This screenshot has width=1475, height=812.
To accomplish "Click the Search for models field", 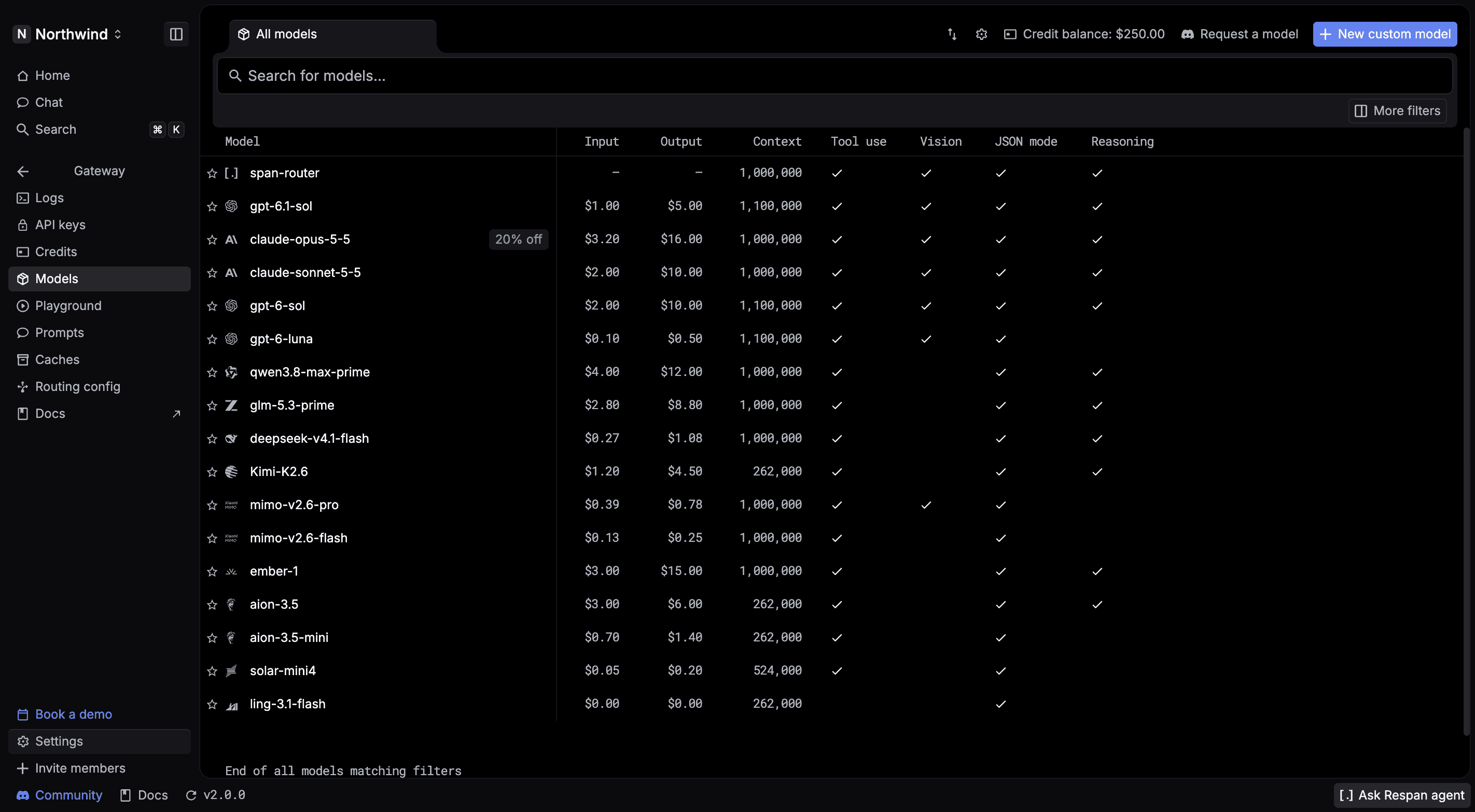I will click(834, 76).
